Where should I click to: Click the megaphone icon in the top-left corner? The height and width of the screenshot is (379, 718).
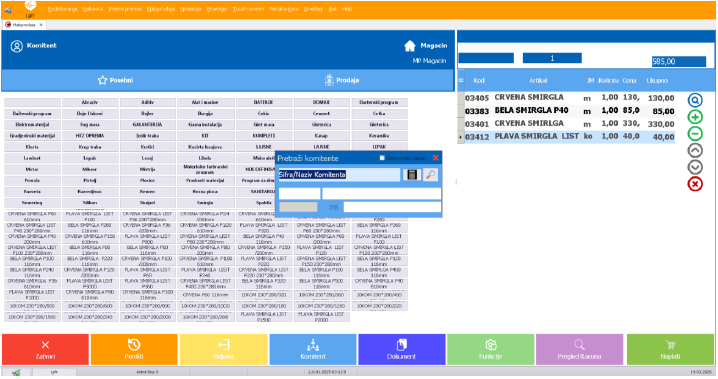(8, 10)
